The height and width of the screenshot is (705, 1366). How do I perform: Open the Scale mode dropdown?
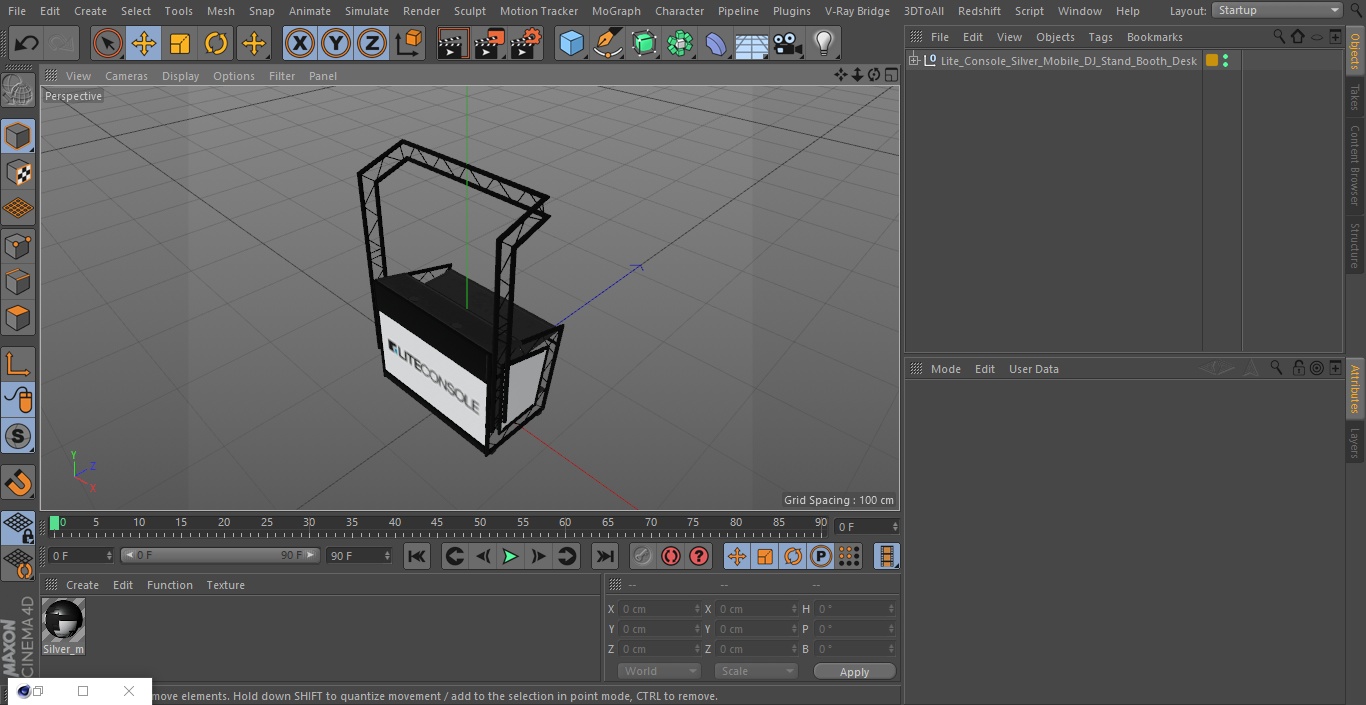coord(756,671)
